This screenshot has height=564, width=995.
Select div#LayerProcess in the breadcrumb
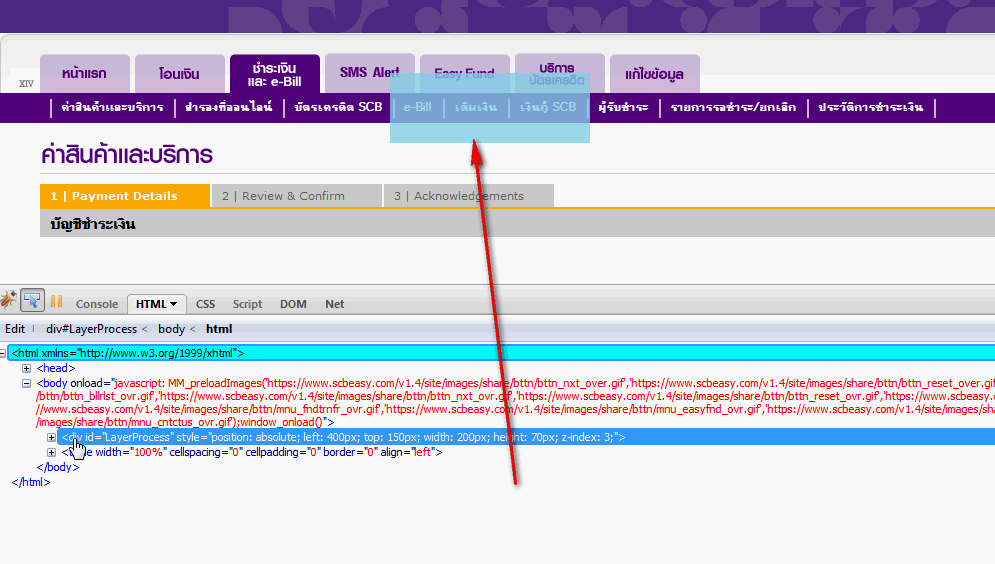pos(91,329)
